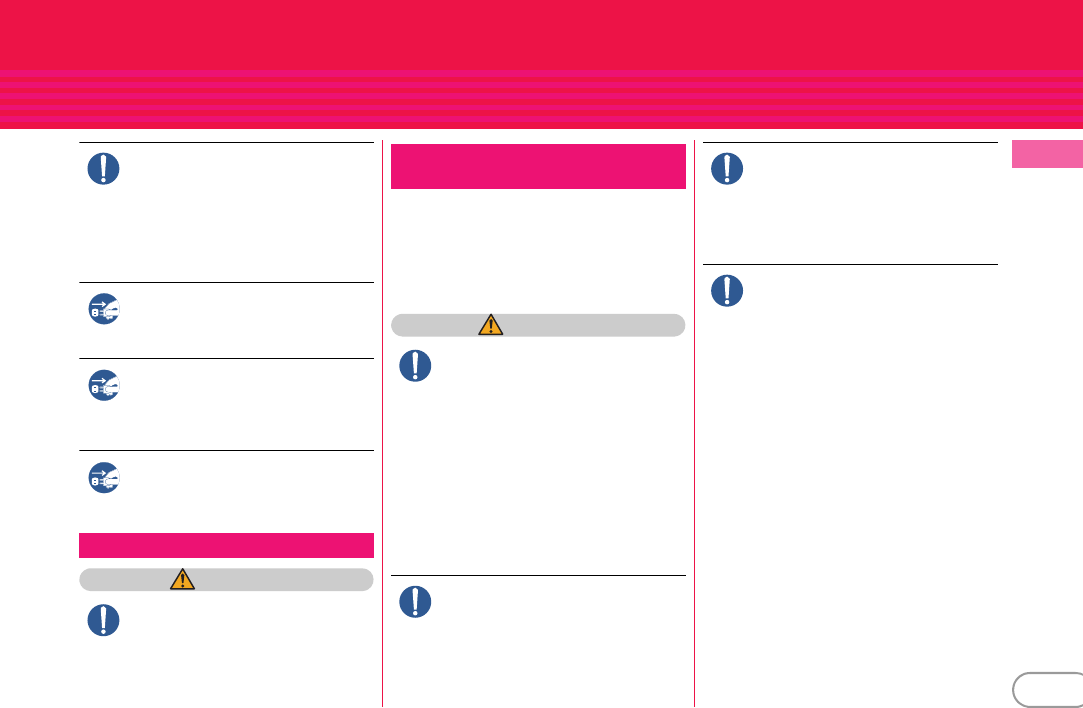1083x708 pixels.
Task: Click the top exclamation icon in left column
Action: (x=104, y=169)
